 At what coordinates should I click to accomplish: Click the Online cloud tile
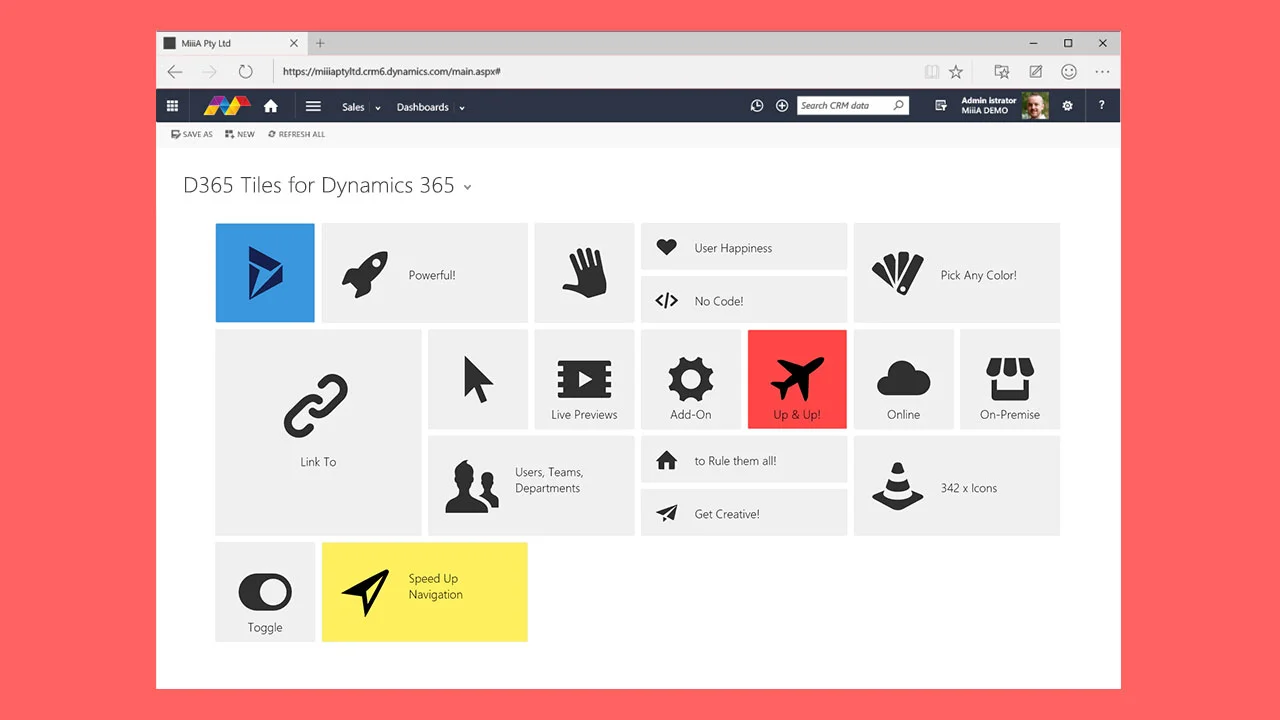click(903, 379)
